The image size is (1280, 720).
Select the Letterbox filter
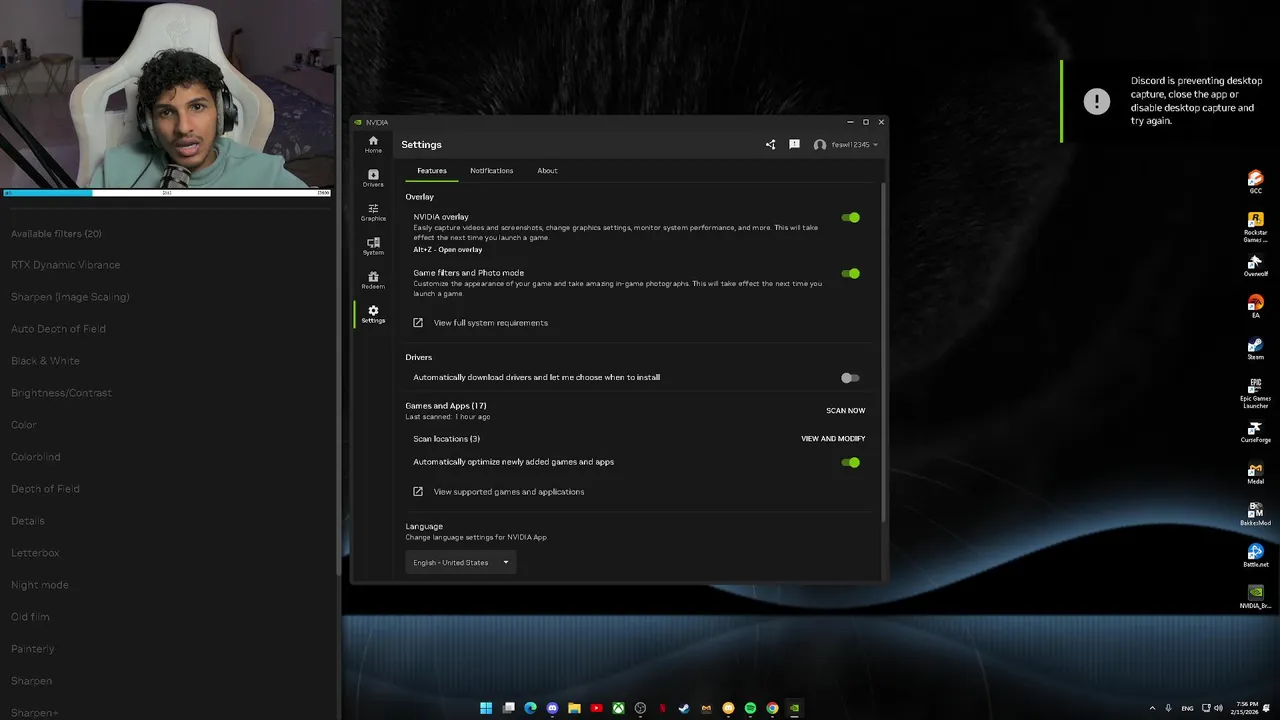click(x=35, y=553)
